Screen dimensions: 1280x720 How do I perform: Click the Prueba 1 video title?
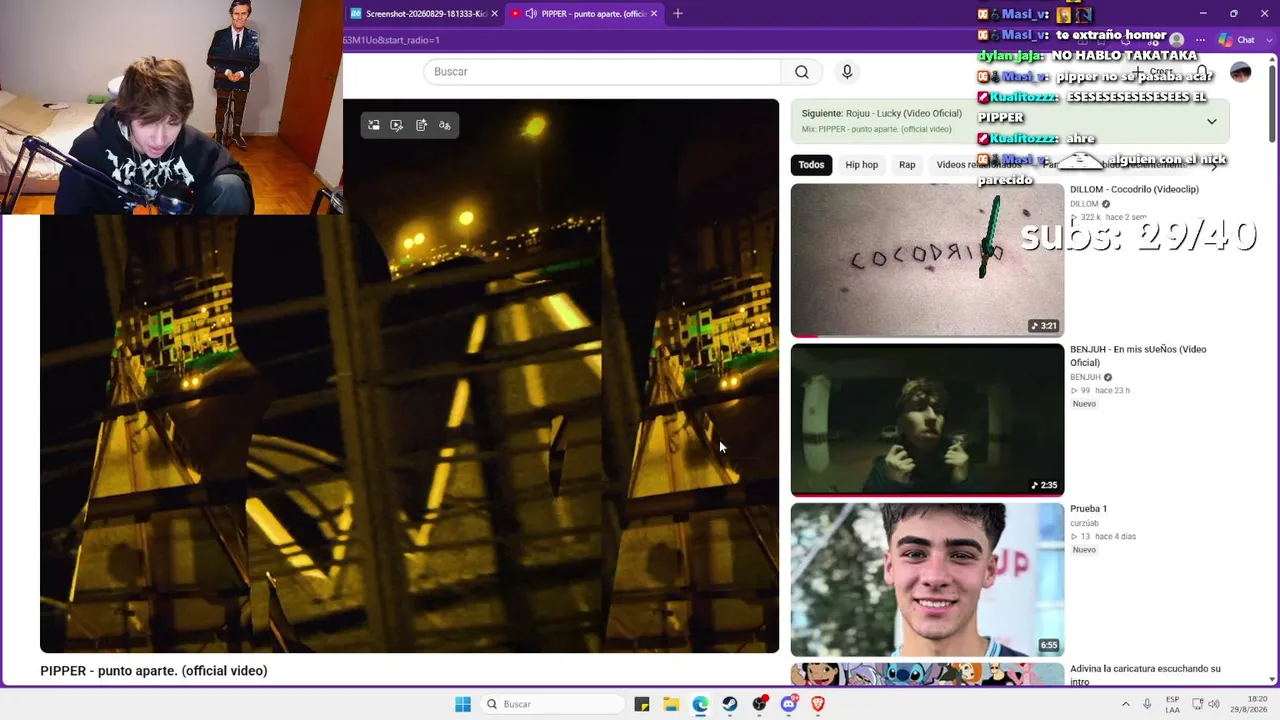[1088, 509]
